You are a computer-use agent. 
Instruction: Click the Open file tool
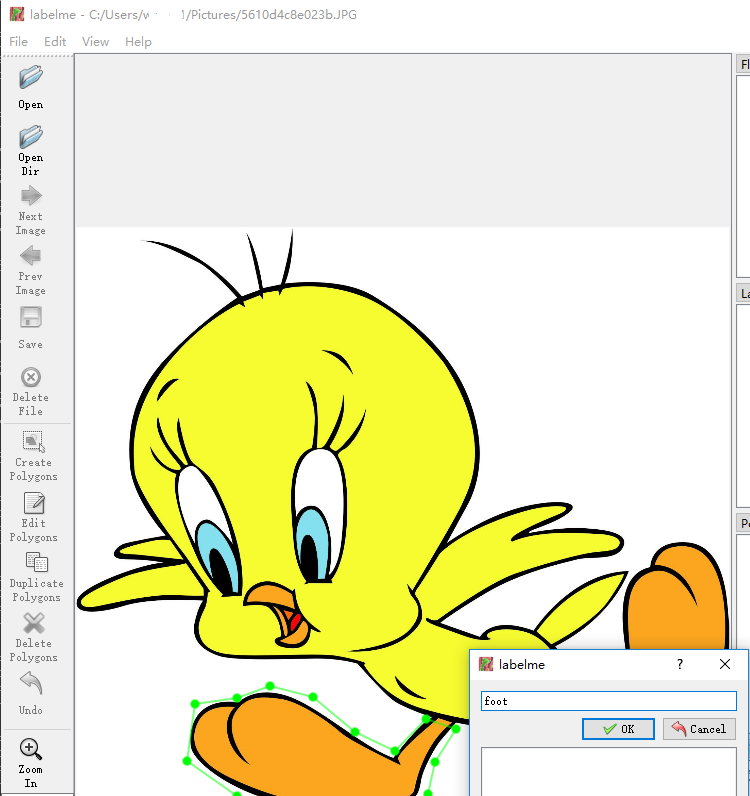tap(30, 87)
